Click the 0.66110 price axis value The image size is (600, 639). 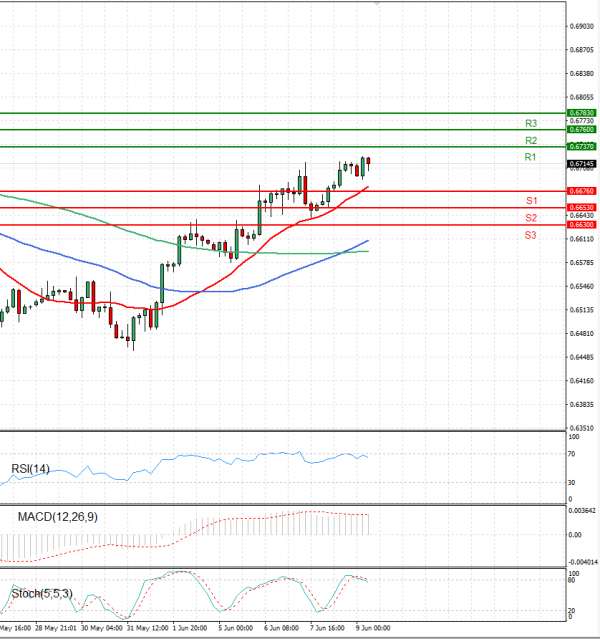point(582,239)
